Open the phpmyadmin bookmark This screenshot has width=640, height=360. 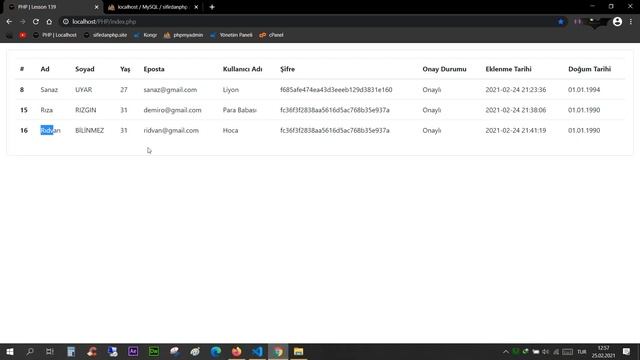click(183, 35)
